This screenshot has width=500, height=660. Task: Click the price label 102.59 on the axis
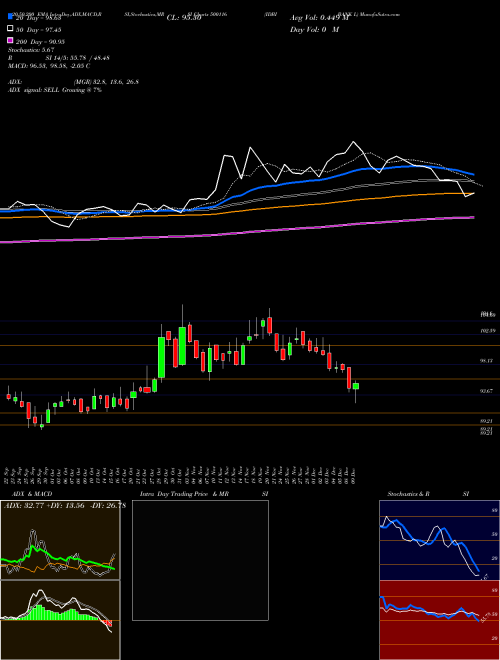[487, 331]
